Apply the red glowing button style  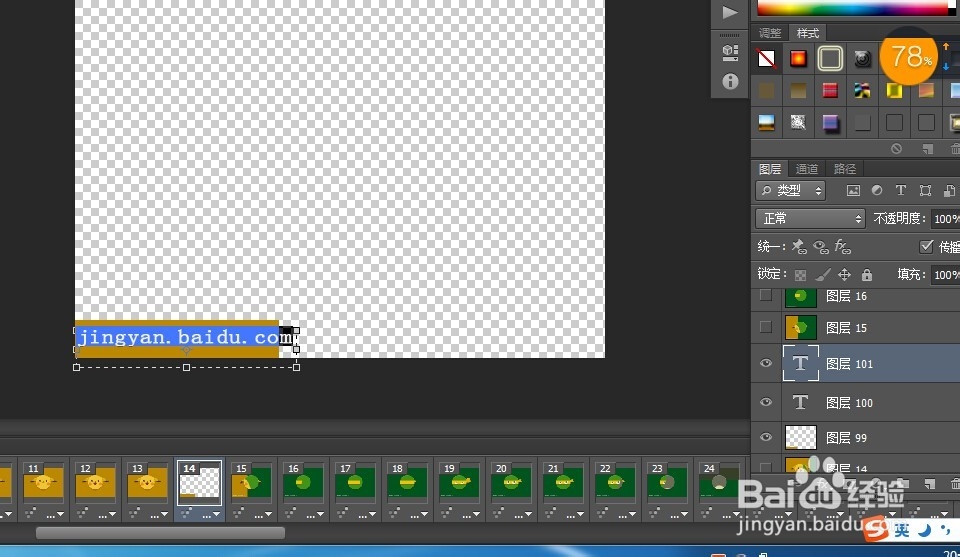click(x=798, y=59)
